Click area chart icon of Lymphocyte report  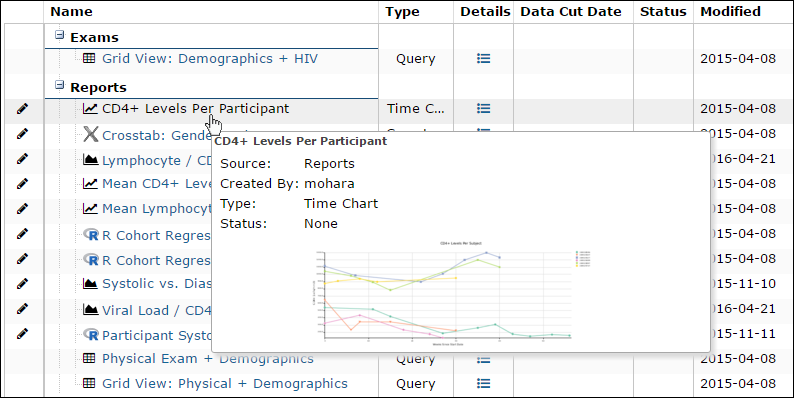91,160
